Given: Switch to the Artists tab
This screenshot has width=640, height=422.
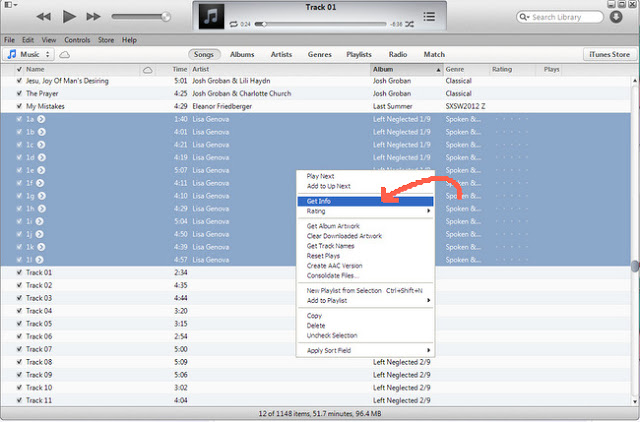Looking at the screenshot, I should coord(281,54).
